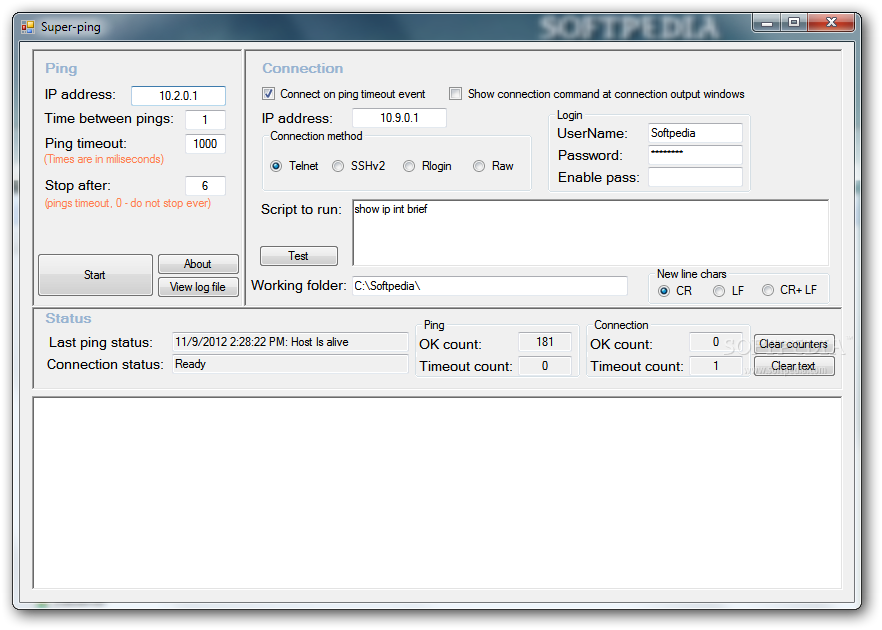
Task: Select CR+LF new line char option
Action: coord(768,290)
